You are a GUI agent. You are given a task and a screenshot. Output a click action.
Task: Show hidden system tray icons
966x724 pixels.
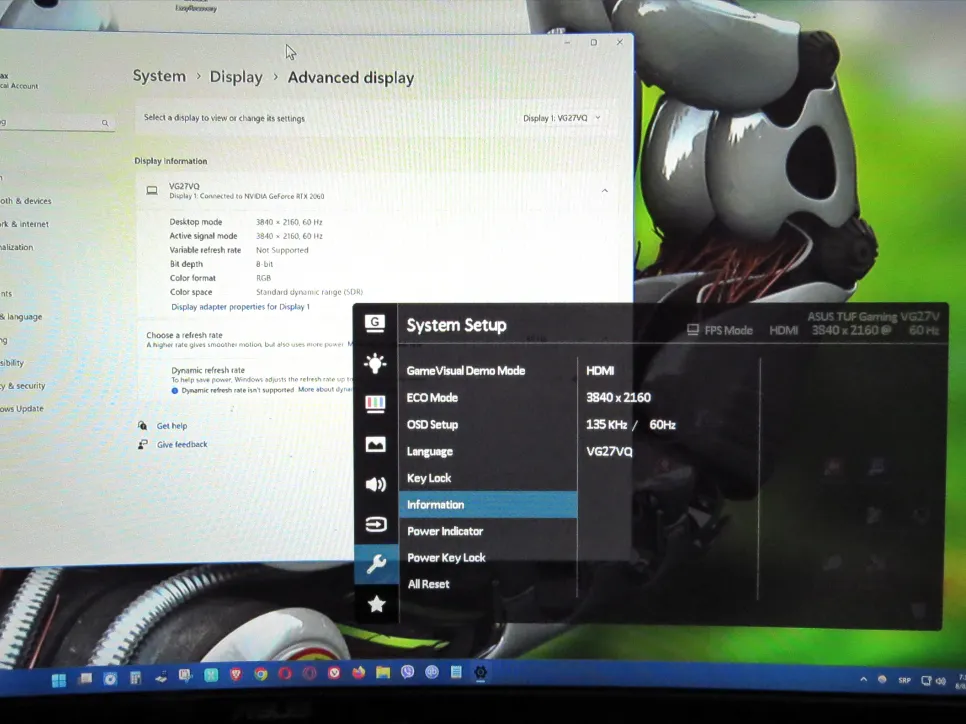[x=863, y=679]
